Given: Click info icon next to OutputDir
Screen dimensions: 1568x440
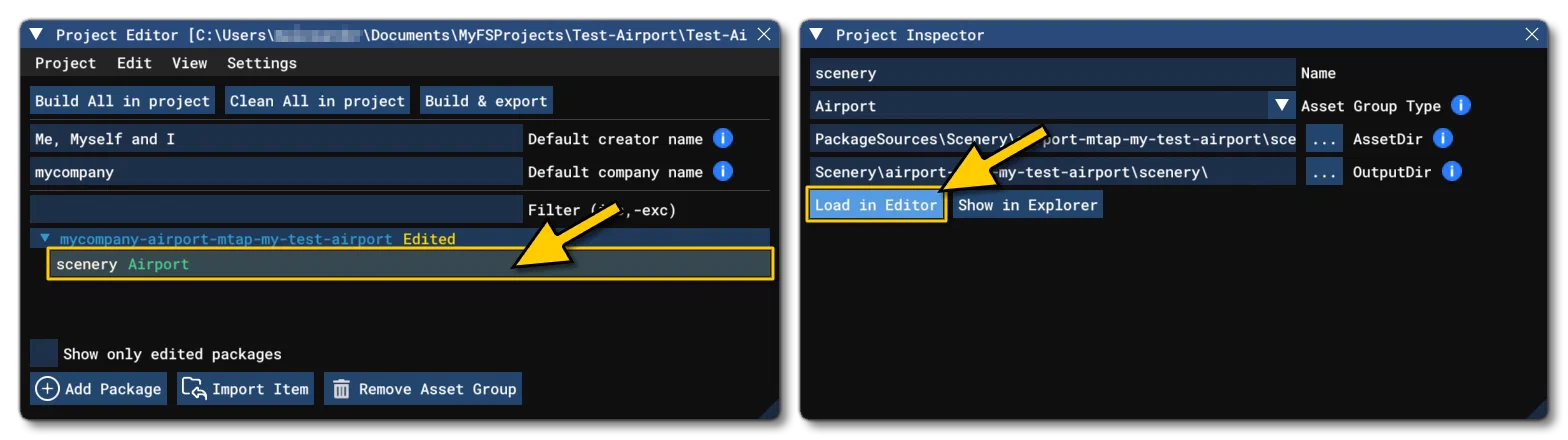Looking at the screenshot, I should tap(1452, 172).
